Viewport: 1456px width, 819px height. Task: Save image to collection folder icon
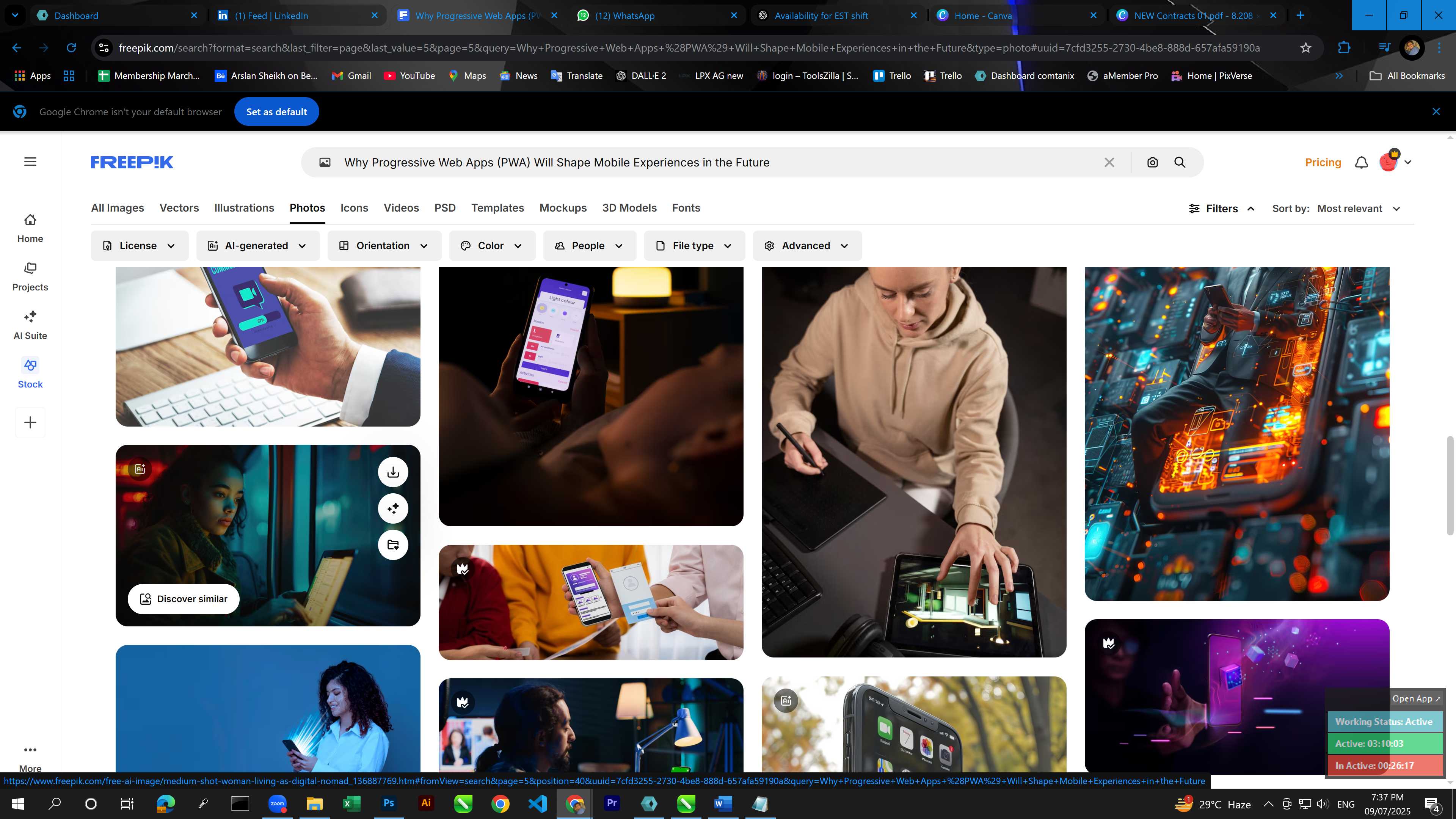coord(393,544)
